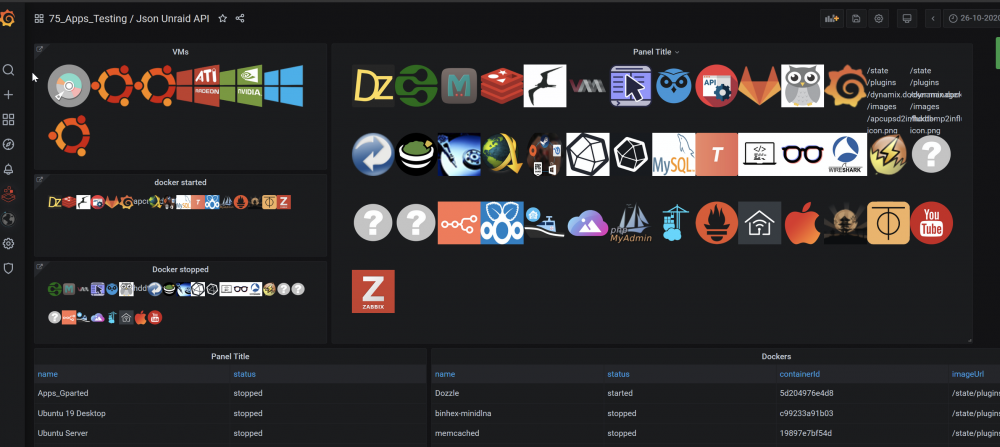Click the large black glasses icon
1000x447 pixels.
pyautogui.click(x=802, y=154)
